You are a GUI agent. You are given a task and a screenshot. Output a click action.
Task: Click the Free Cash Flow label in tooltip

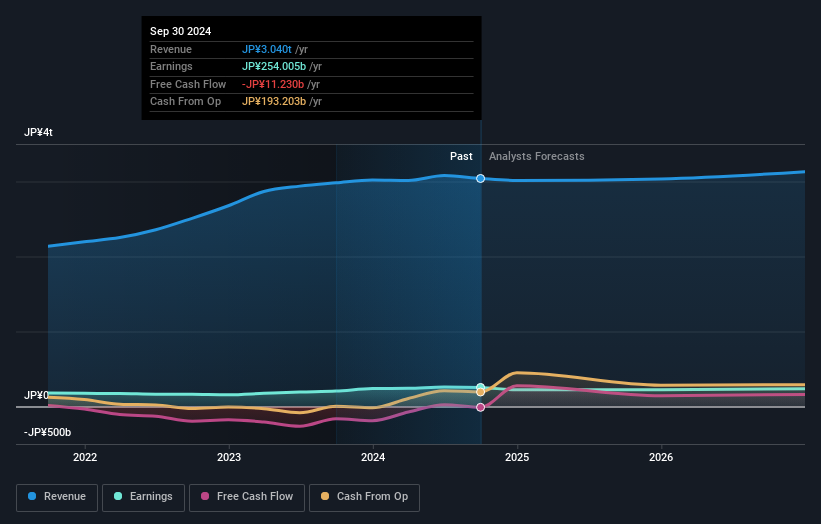[188, 84]
